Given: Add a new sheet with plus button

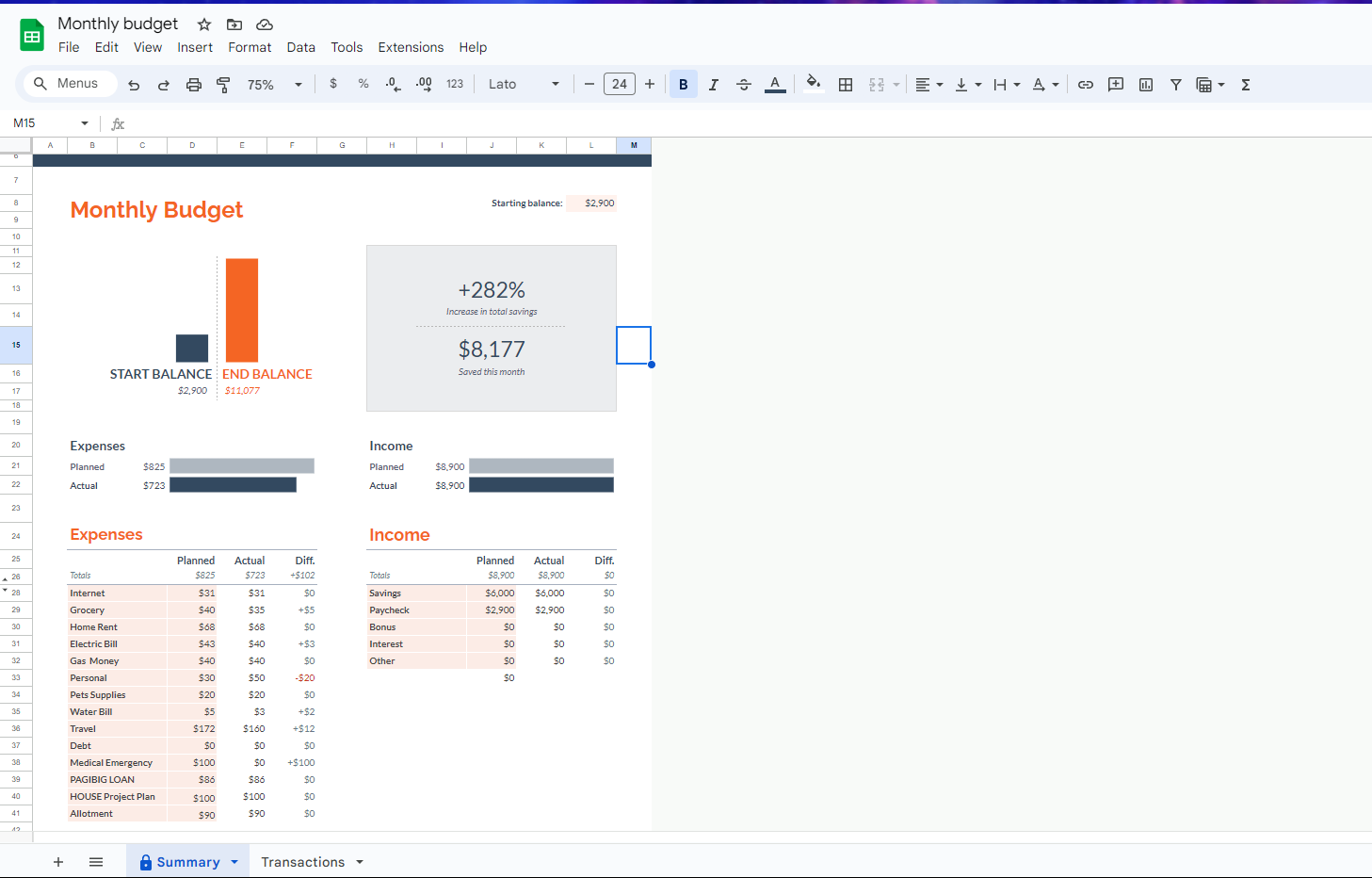Looking at the screenshot, I should 58,862.
